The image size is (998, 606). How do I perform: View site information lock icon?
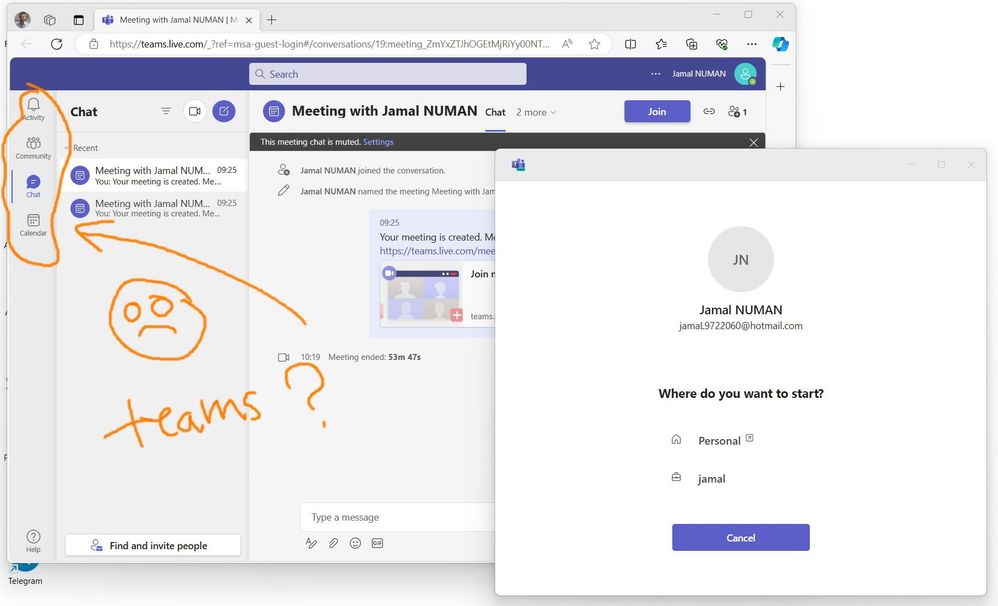[94, 44]
